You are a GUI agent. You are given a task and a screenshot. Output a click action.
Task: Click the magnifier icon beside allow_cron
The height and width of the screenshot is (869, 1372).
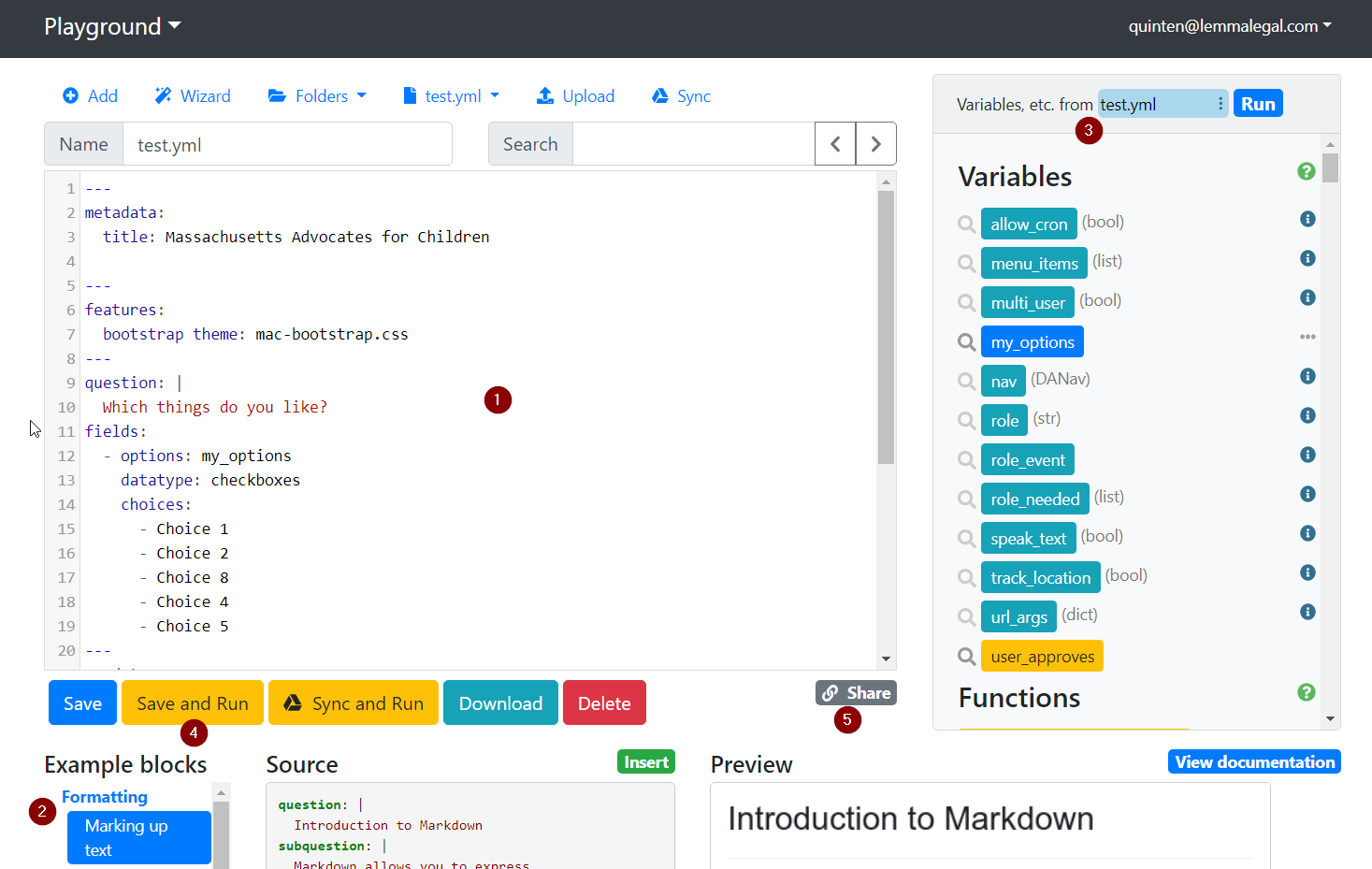[966, 224]
